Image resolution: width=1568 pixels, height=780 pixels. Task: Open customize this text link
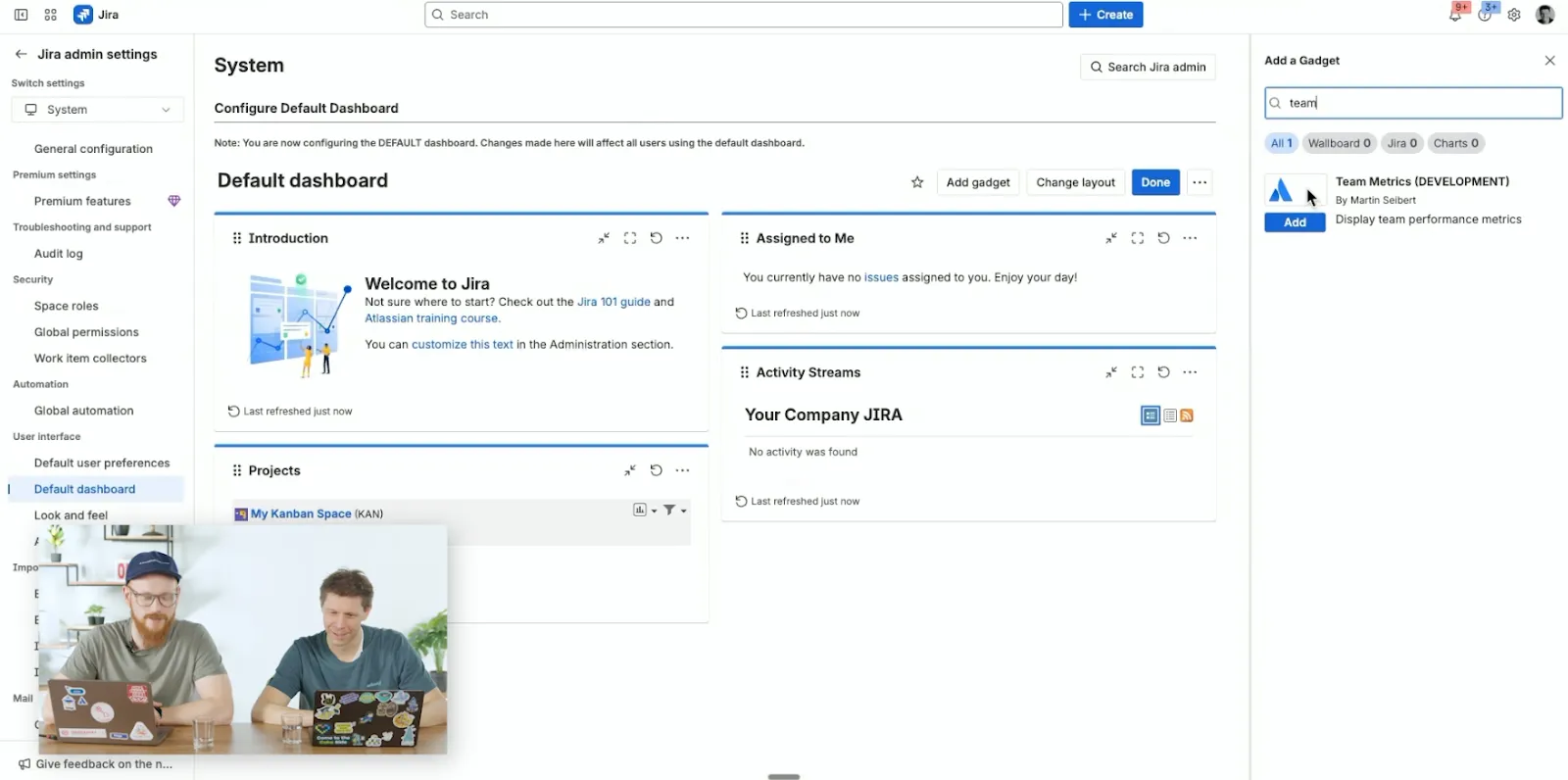(x=462, y=345)
